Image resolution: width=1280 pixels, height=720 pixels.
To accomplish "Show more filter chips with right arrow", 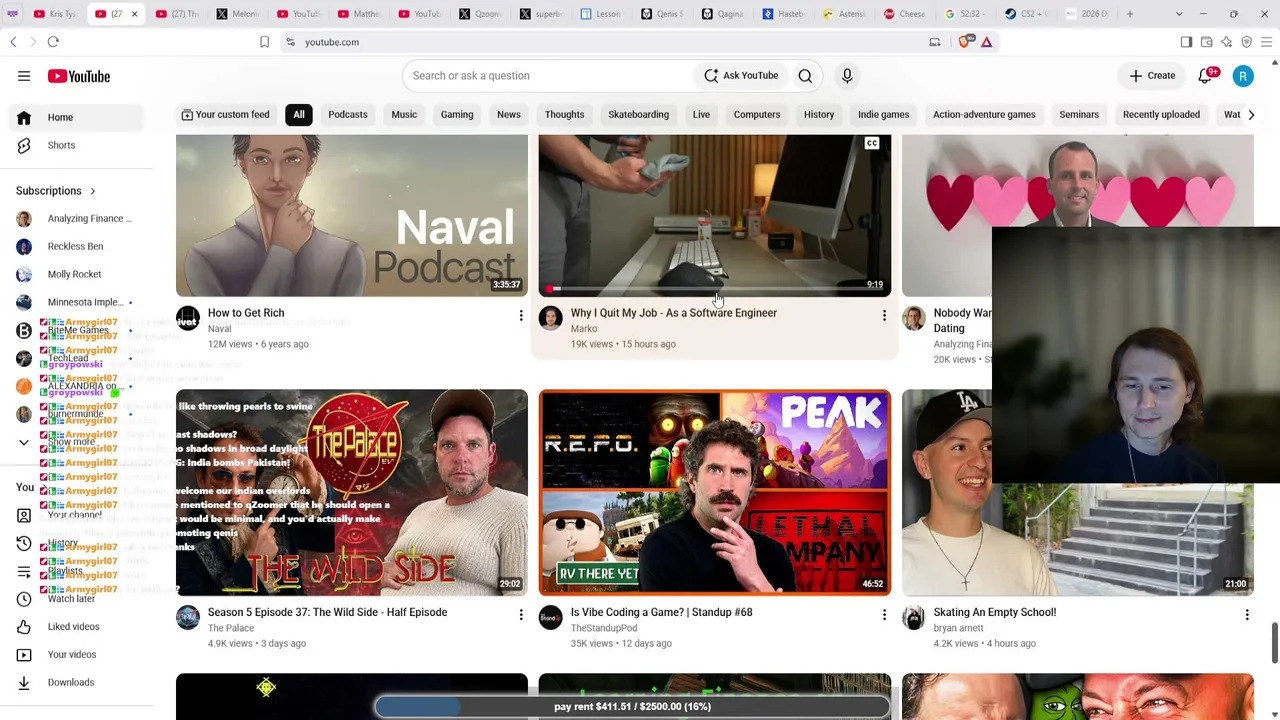I will pyautogui.click(x=1251, y=115).
